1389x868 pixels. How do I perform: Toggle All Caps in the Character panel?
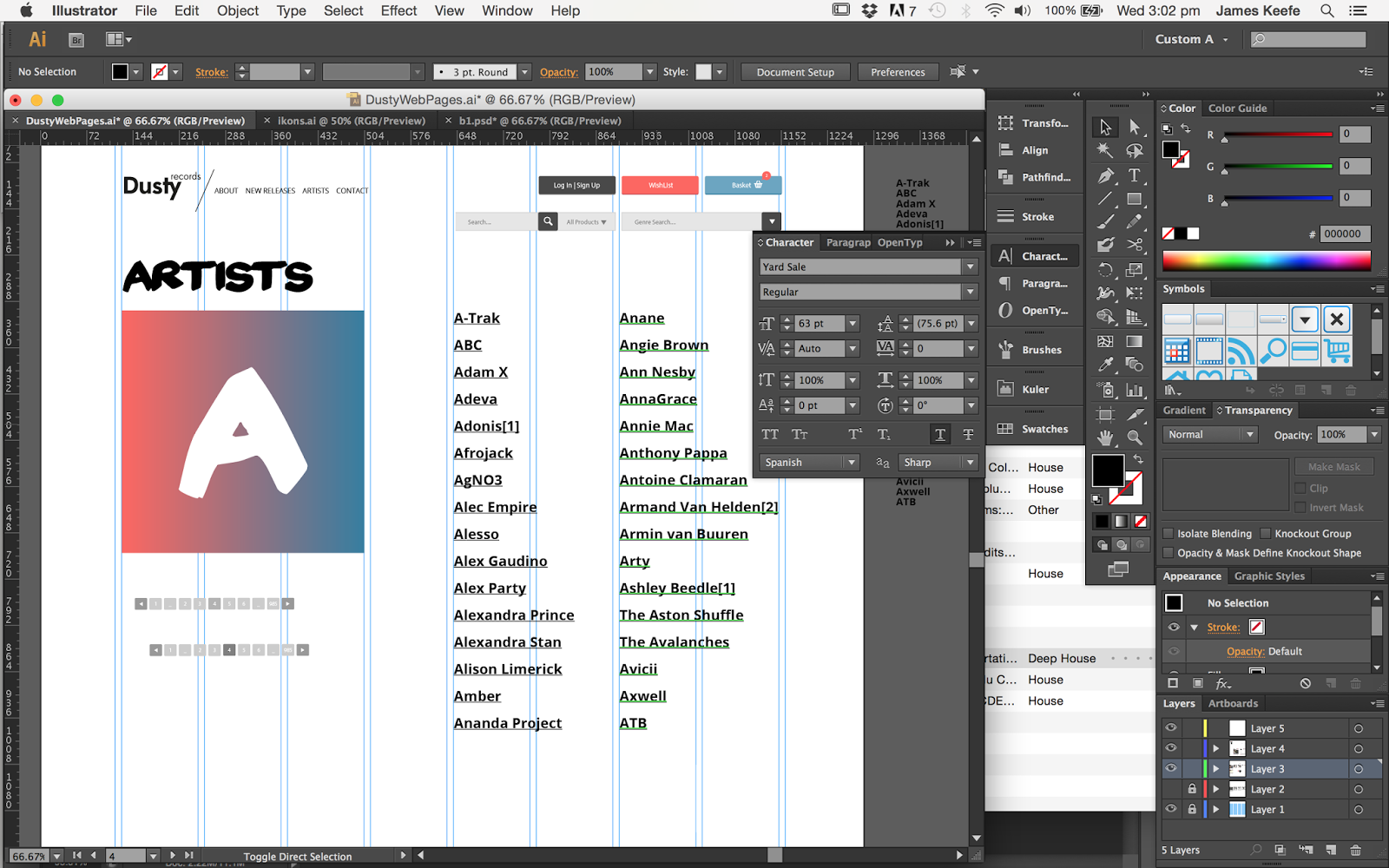tap(770, 434)
